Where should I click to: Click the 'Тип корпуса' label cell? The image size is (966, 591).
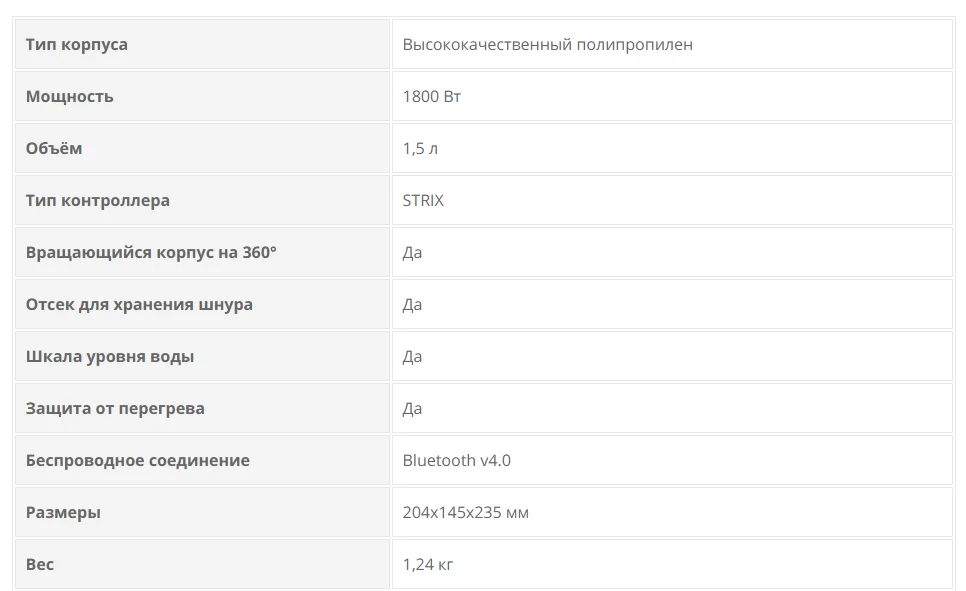click(77, 44)
